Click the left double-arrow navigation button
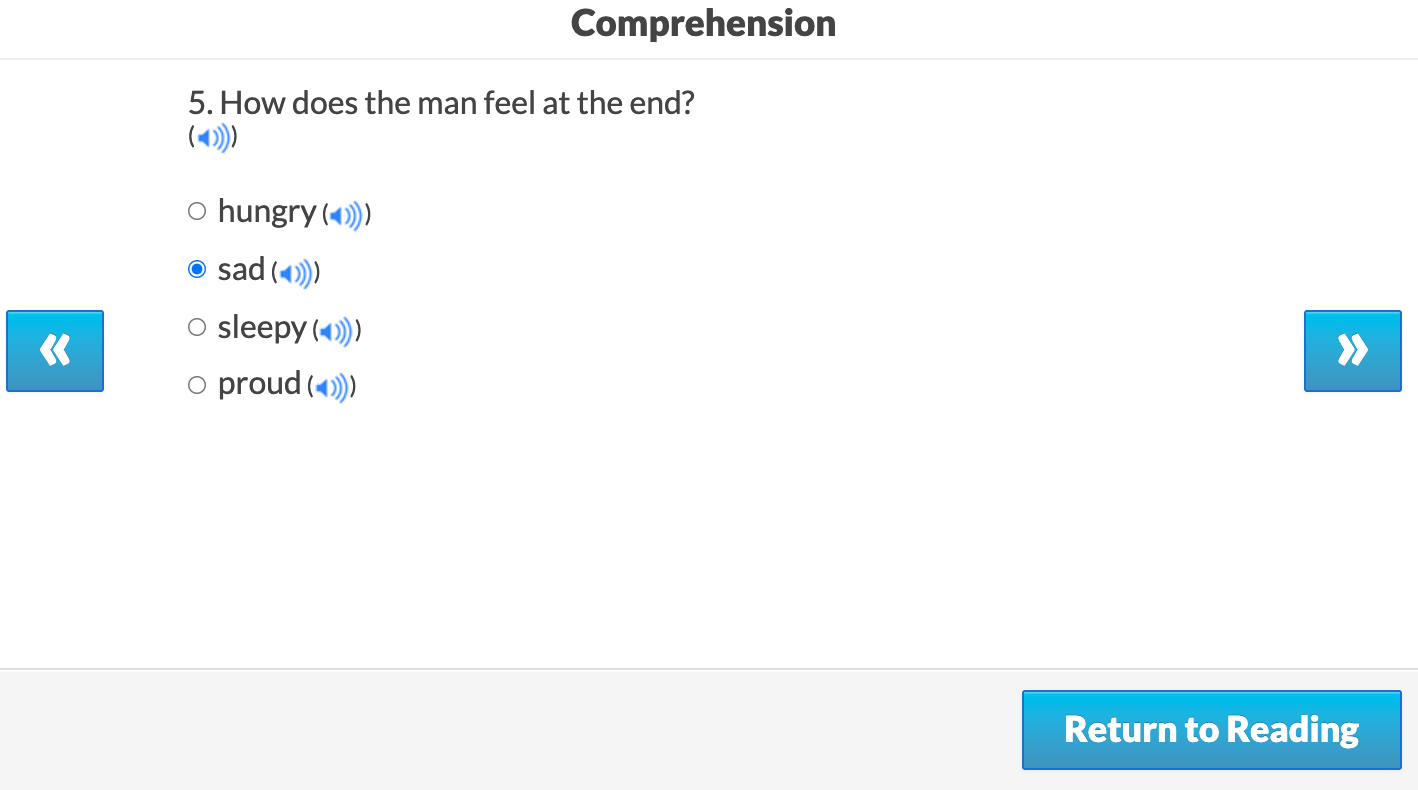 coord(55,351)
